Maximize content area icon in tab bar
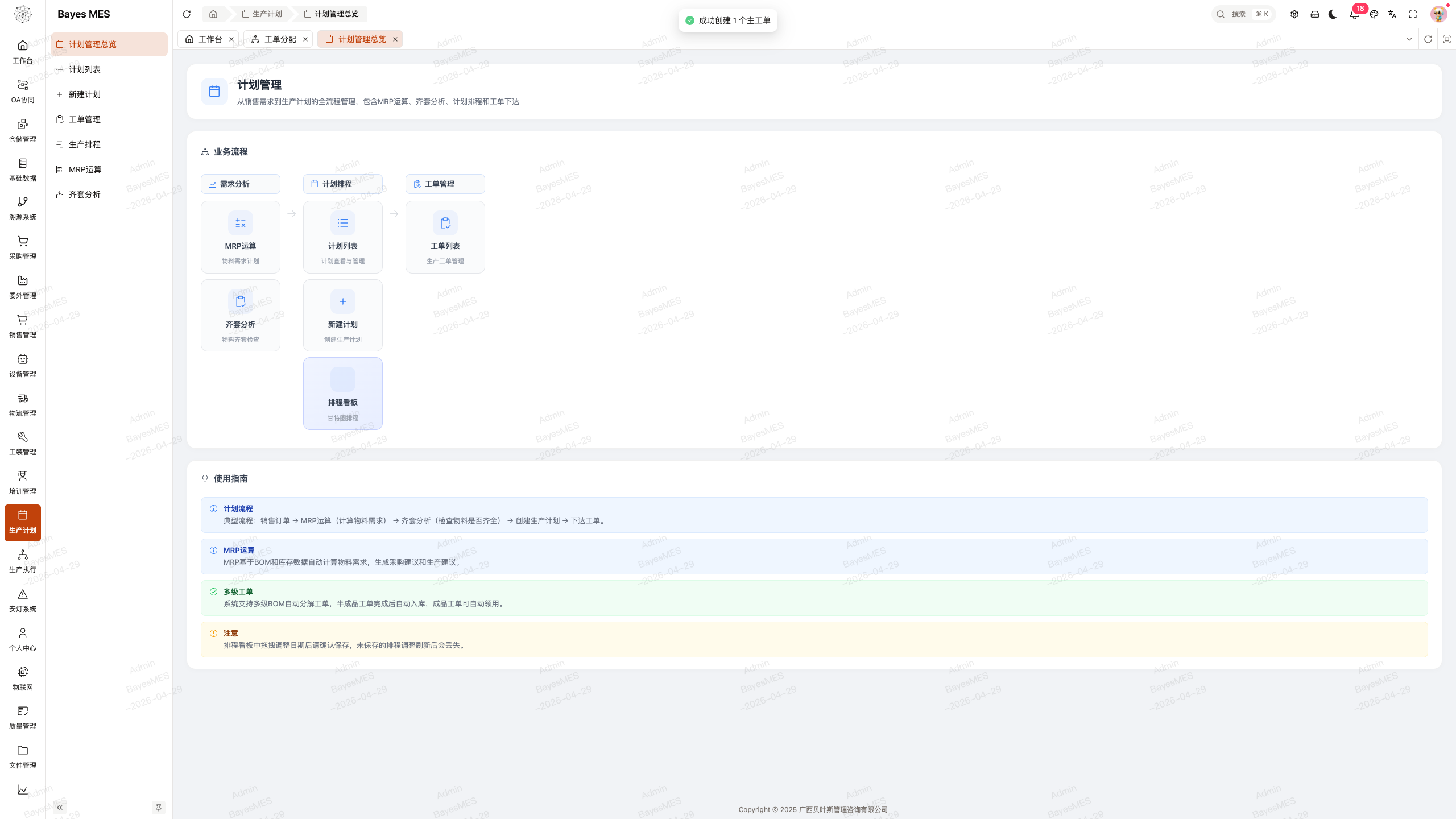The image size is (1456, 819). pyautogui.click(x=1447, y=39)
